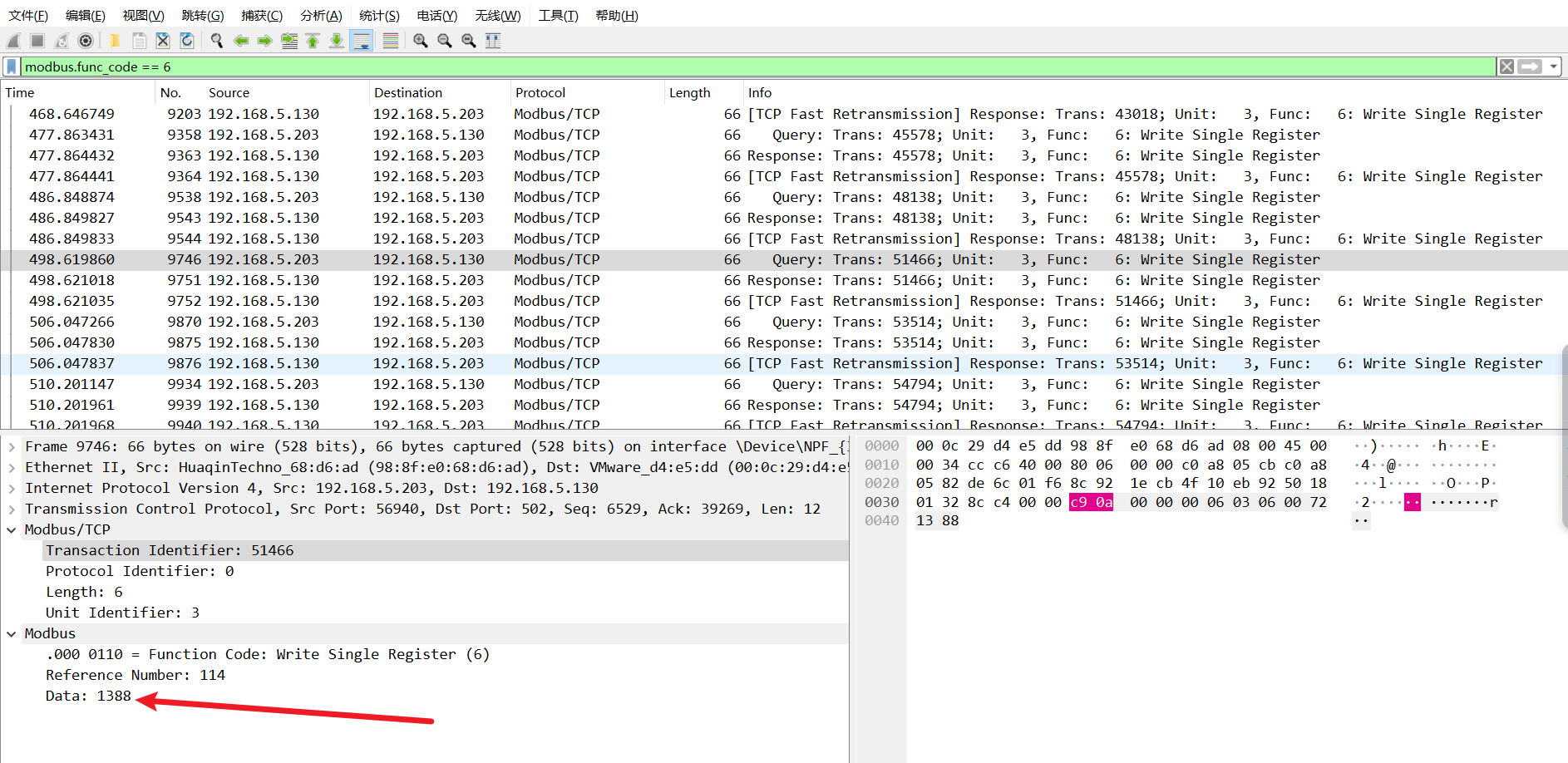Open the display filter bookmark menu
The image size is (1568, 763).
click(x=12, y=66)
